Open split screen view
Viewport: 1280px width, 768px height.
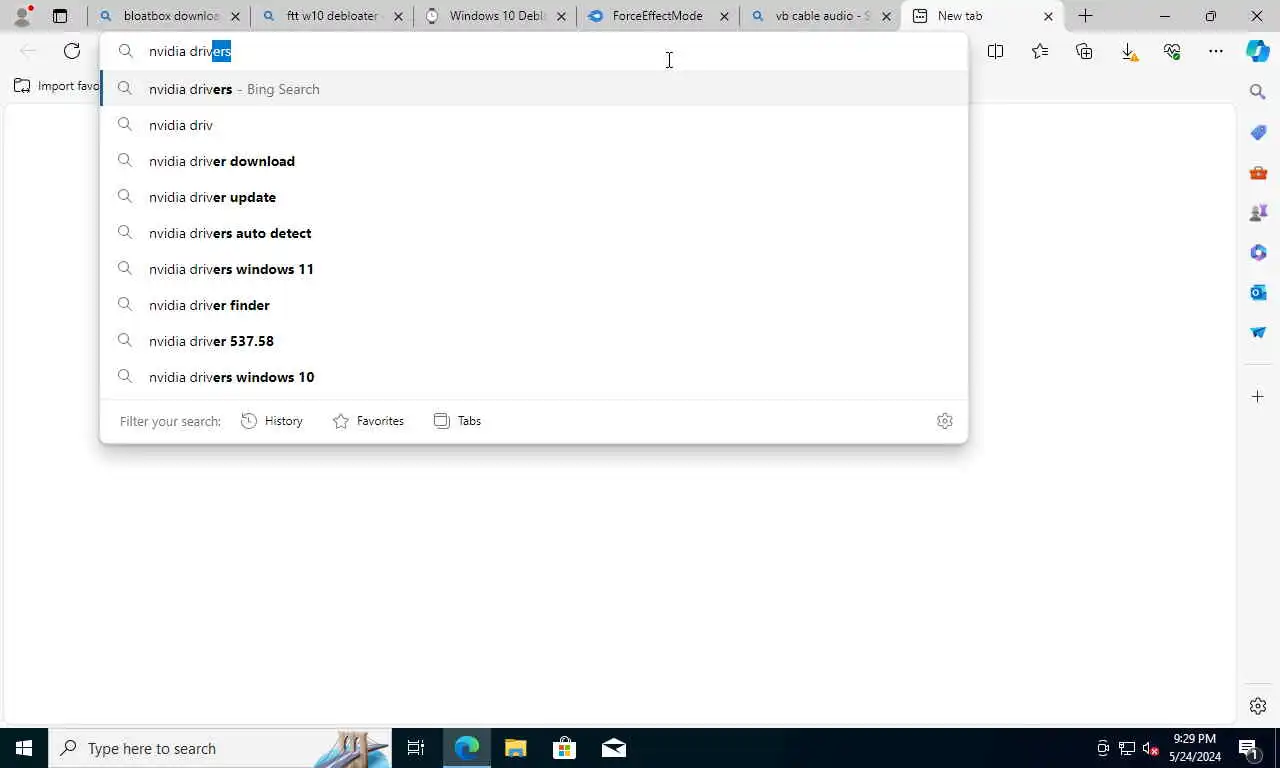pyautogui.click(x=995, y=51)
